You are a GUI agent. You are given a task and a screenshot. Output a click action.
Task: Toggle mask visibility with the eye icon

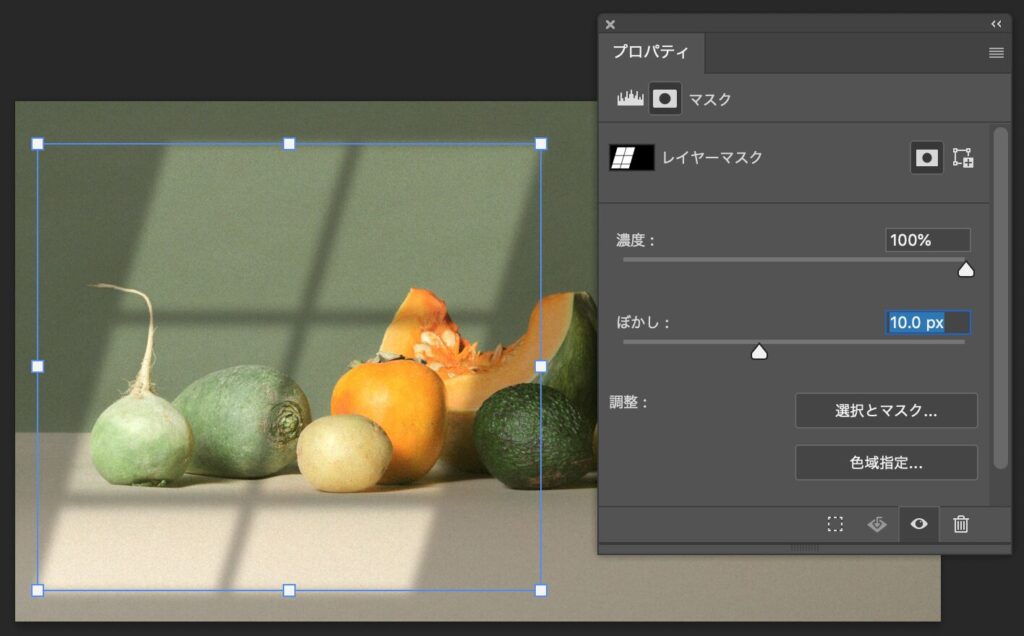pos(919,524)
